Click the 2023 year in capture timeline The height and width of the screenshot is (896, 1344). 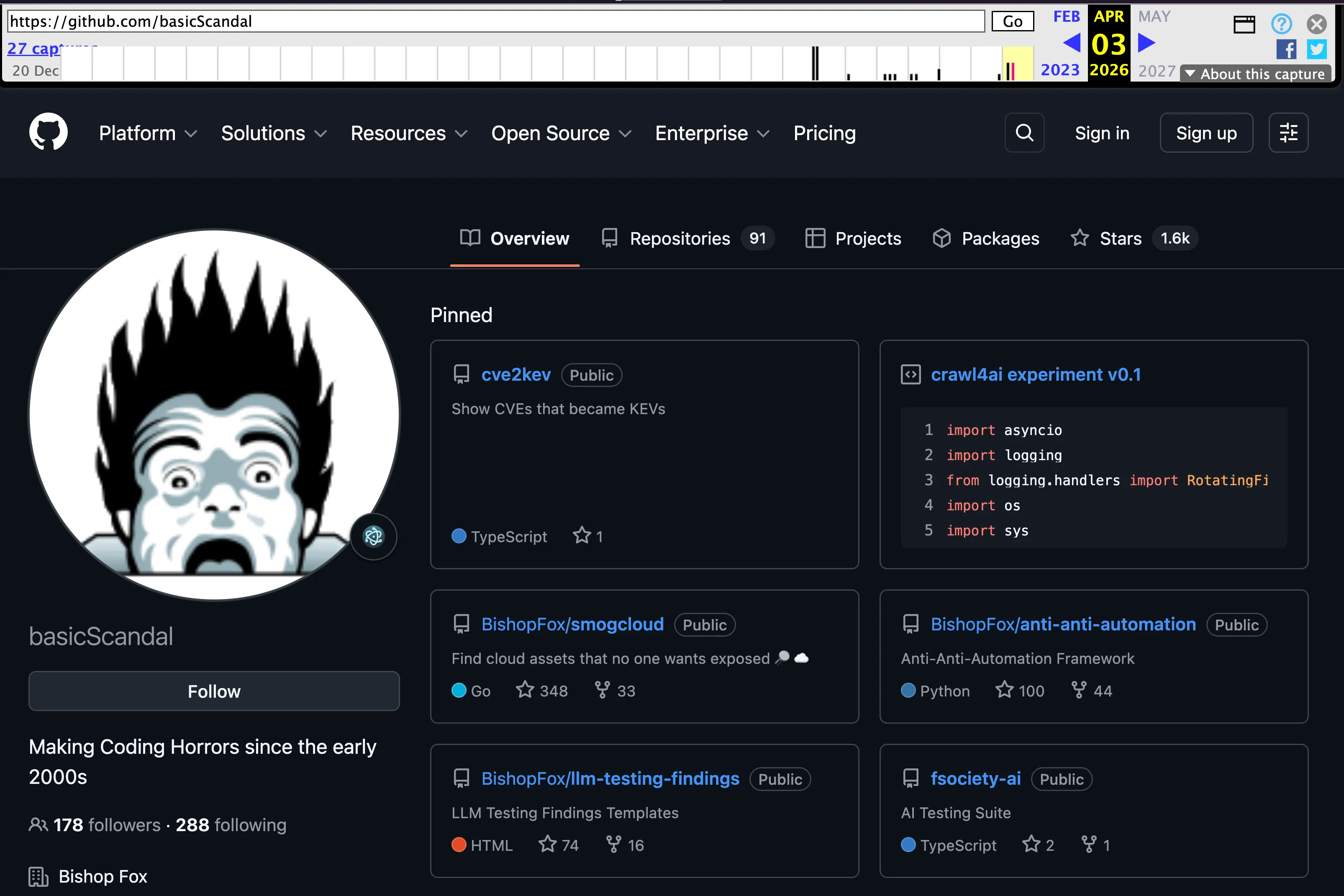[x=1060, y=70]
